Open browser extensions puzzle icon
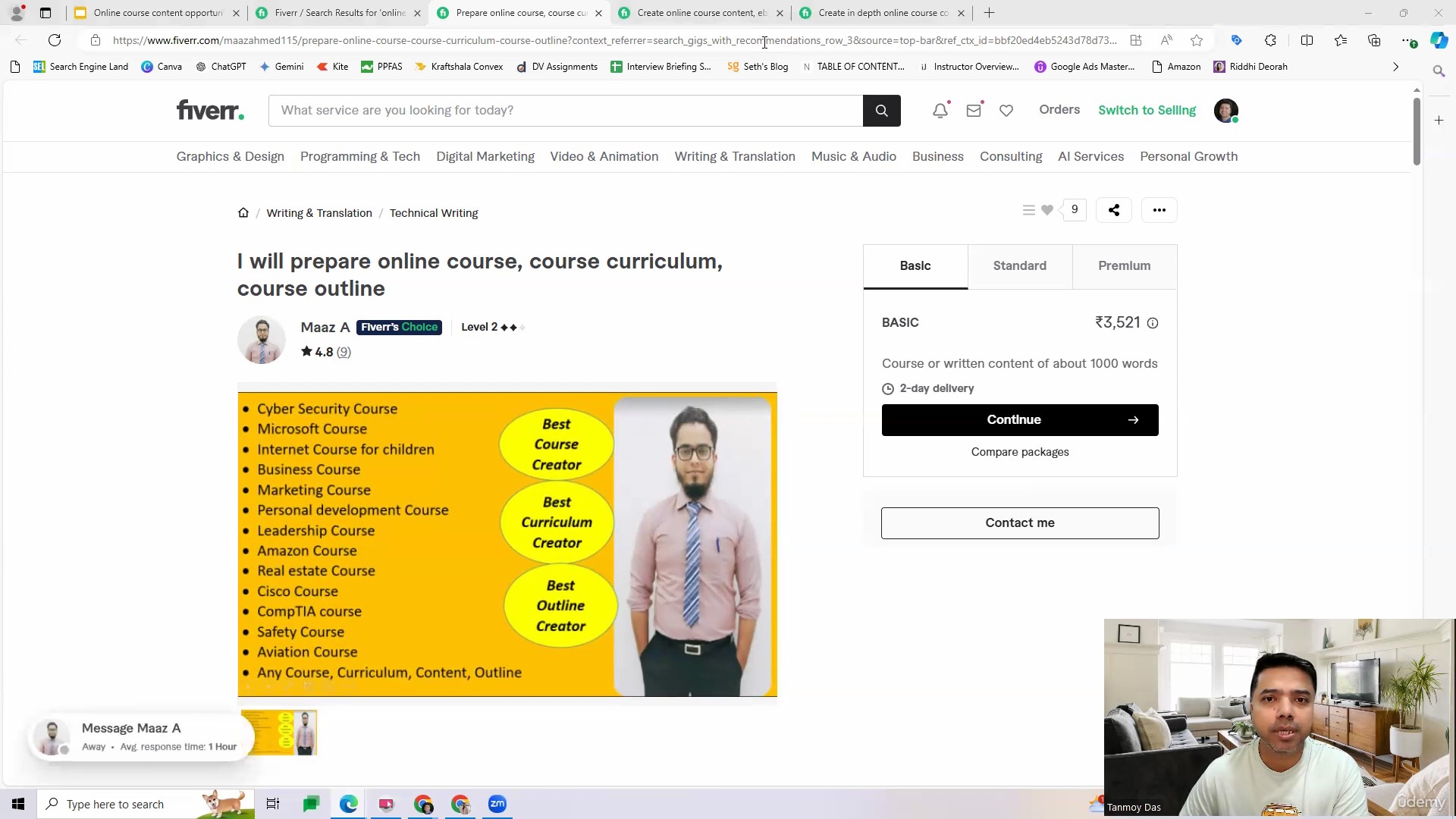The image size is (1456, 819). (1270, 40)
